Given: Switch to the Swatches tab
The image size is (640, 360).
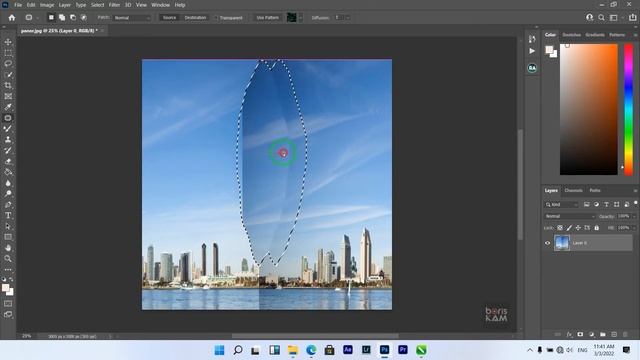Looking at the screenshot, I should [x=571, y=35].
